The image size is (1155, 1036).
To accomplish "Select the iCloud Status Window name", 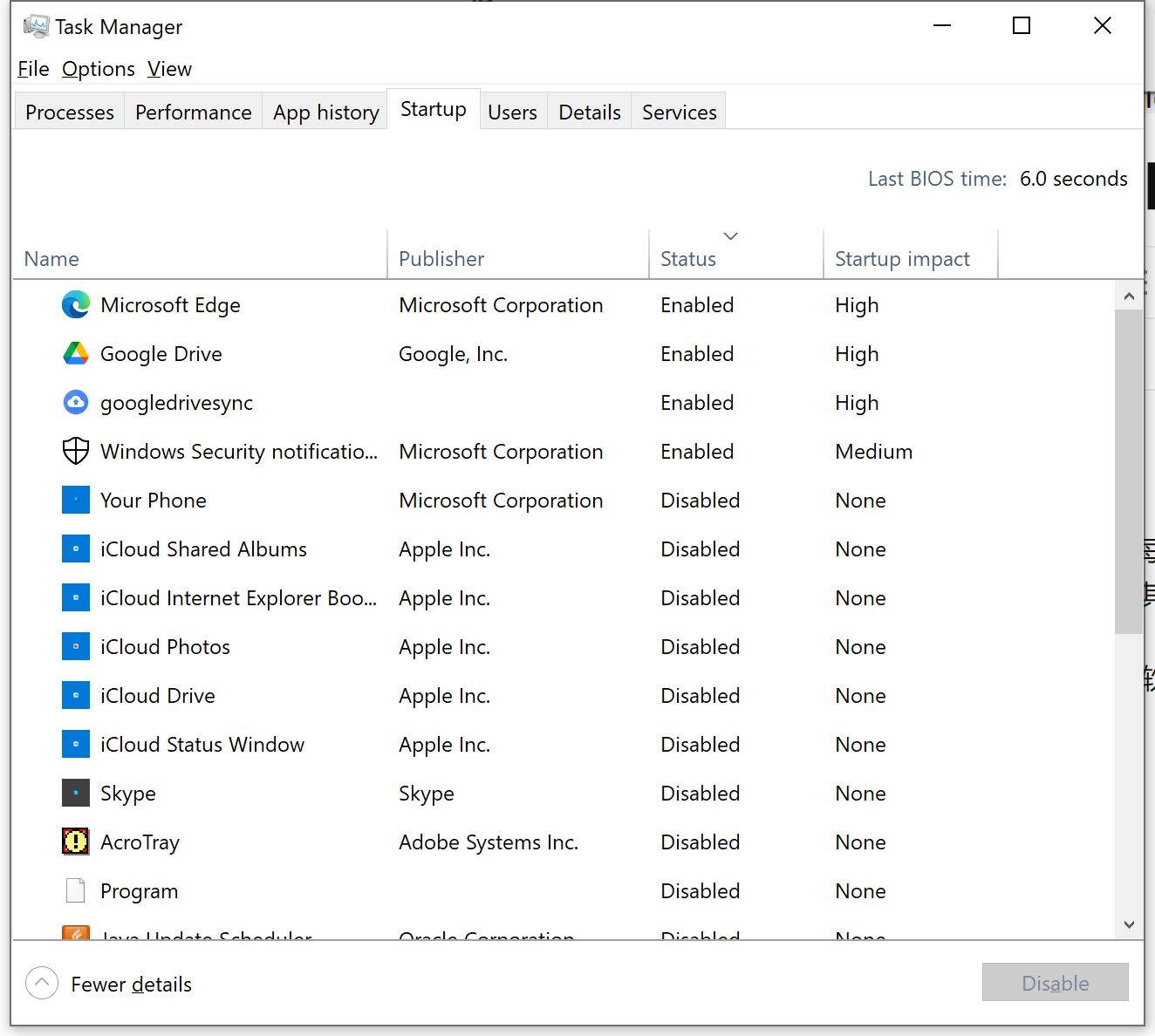I will click(202, 745).
